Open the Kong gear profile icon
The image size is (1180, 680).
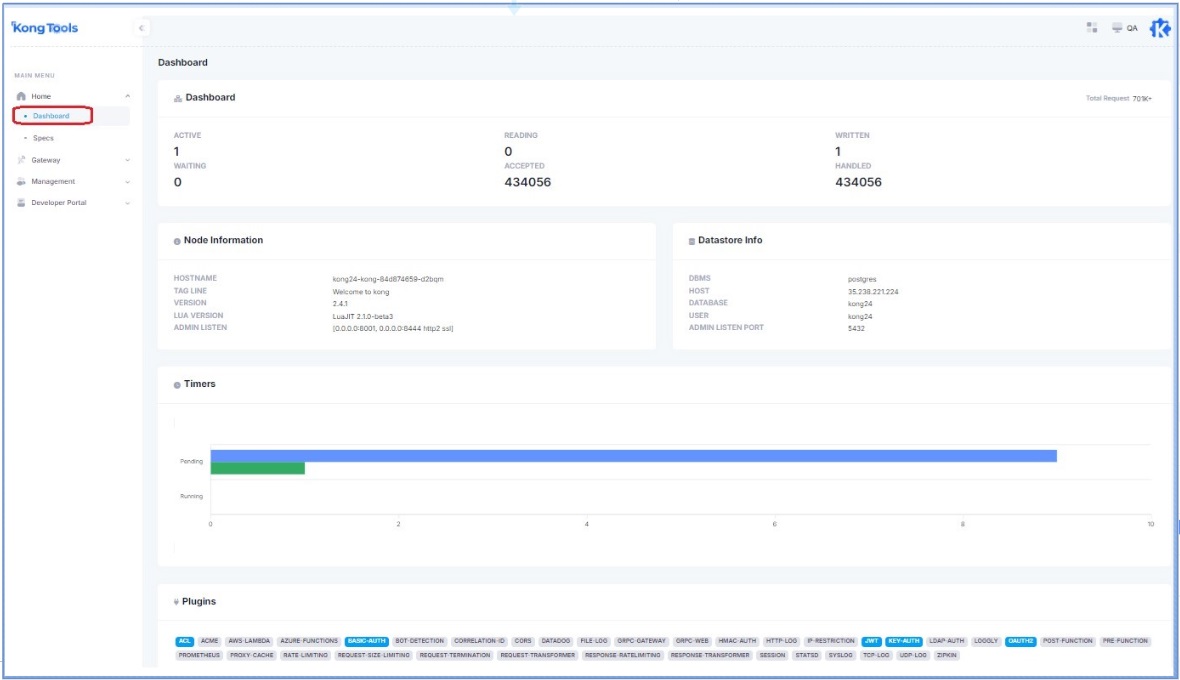tap(1159, 28)
